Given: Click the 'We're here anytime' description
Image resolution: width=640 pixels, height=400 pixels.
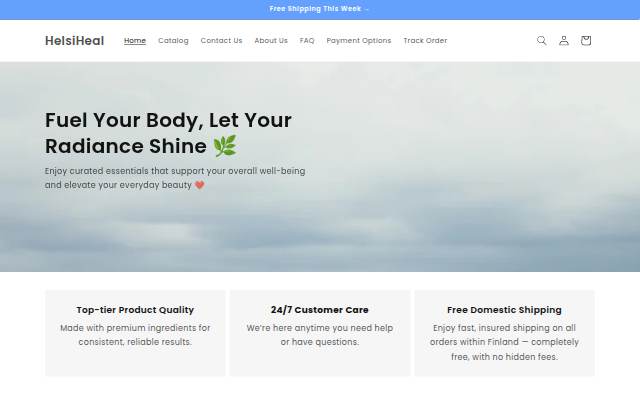Looking at the screenshot, I should [x=320, y=335].
